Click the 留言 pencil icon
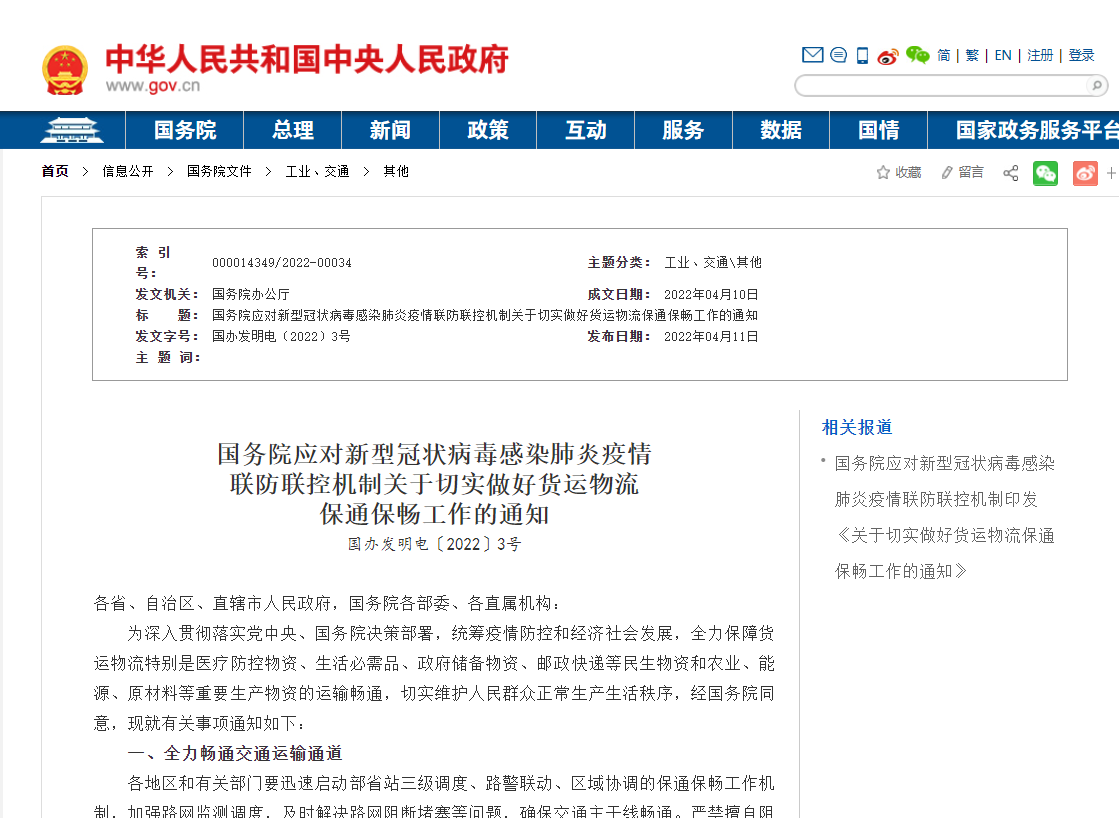1119x818 pixels. [x=947, y=173]
